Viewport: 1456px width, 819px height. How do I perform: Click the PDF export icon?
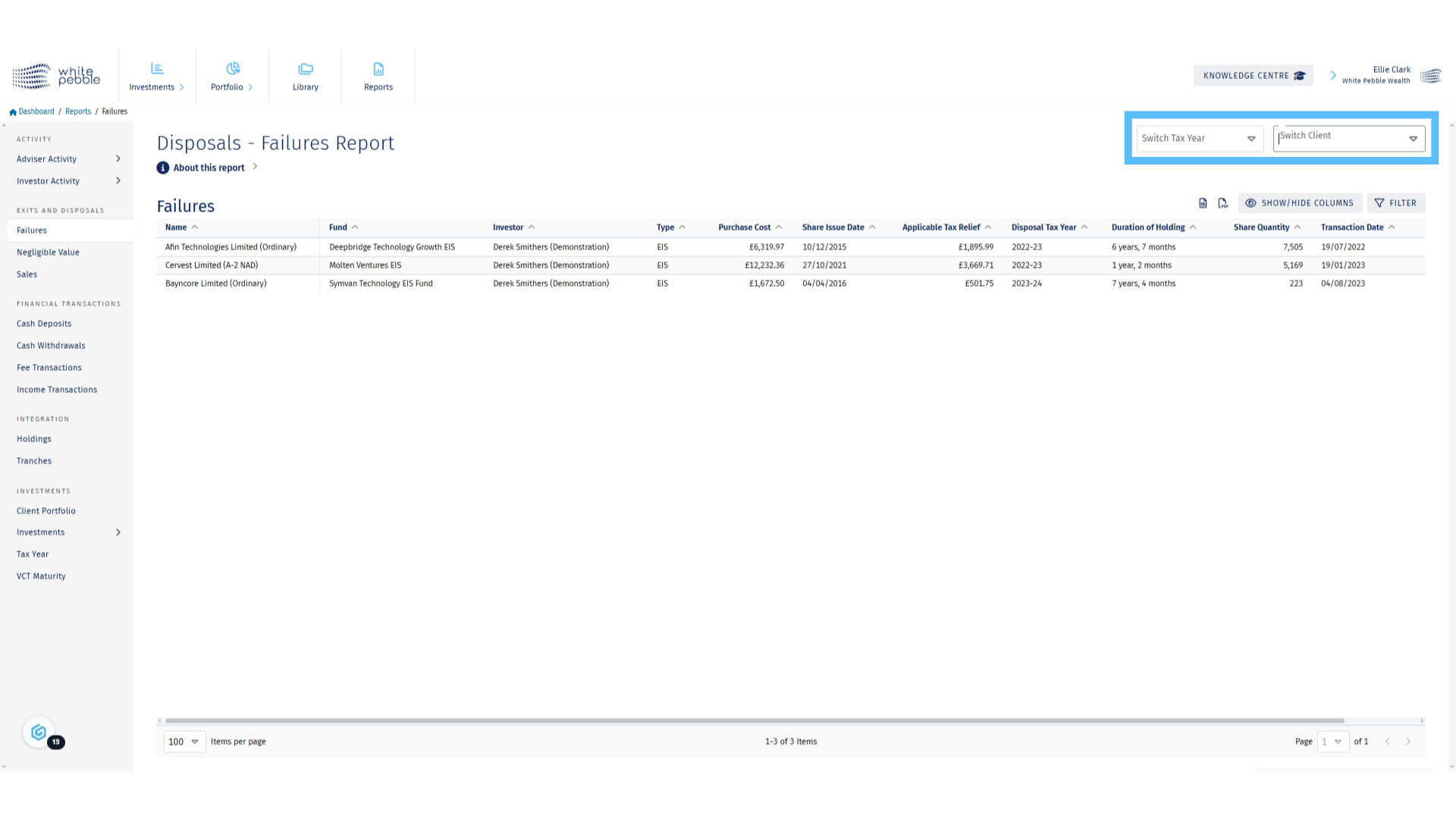pyautogui.click(x=1222, y=203)
